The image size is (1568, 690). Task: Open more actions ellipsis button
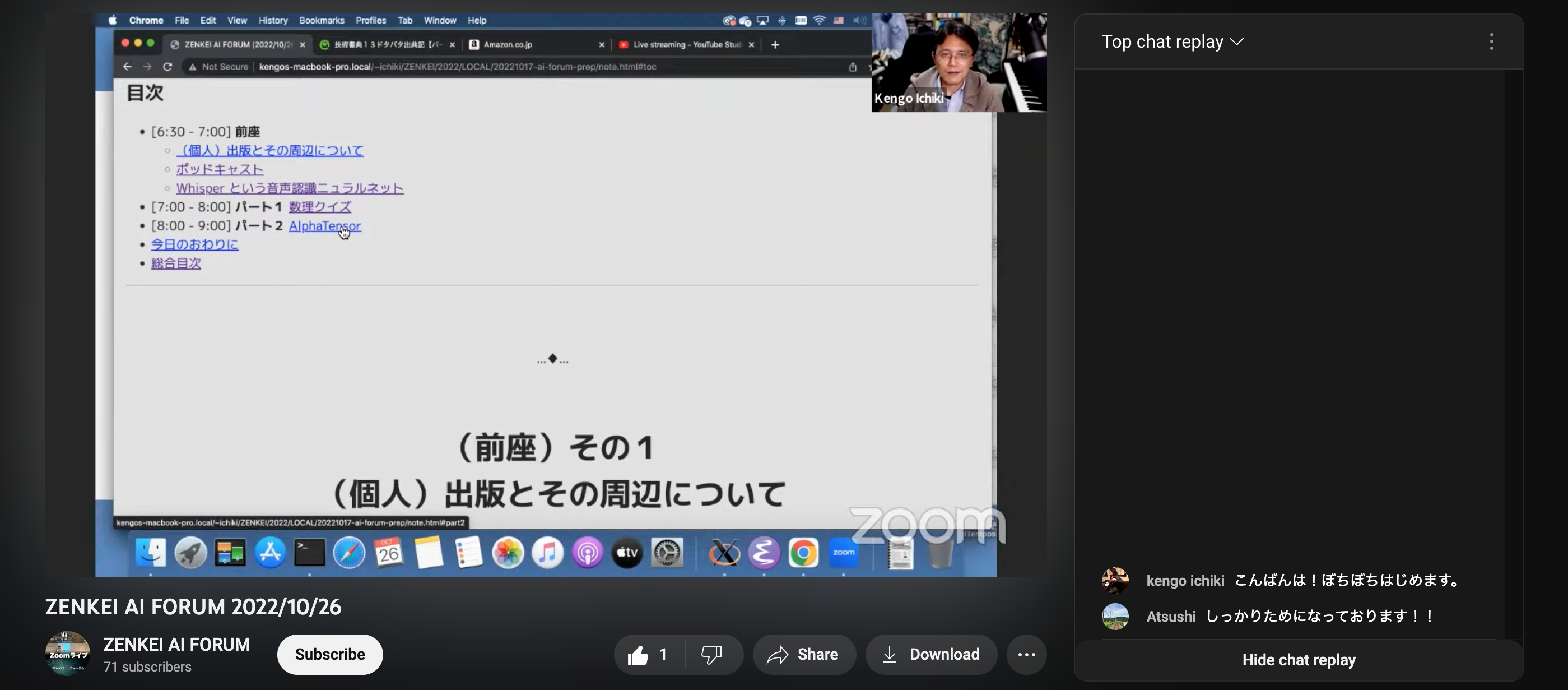[1026, 655]
